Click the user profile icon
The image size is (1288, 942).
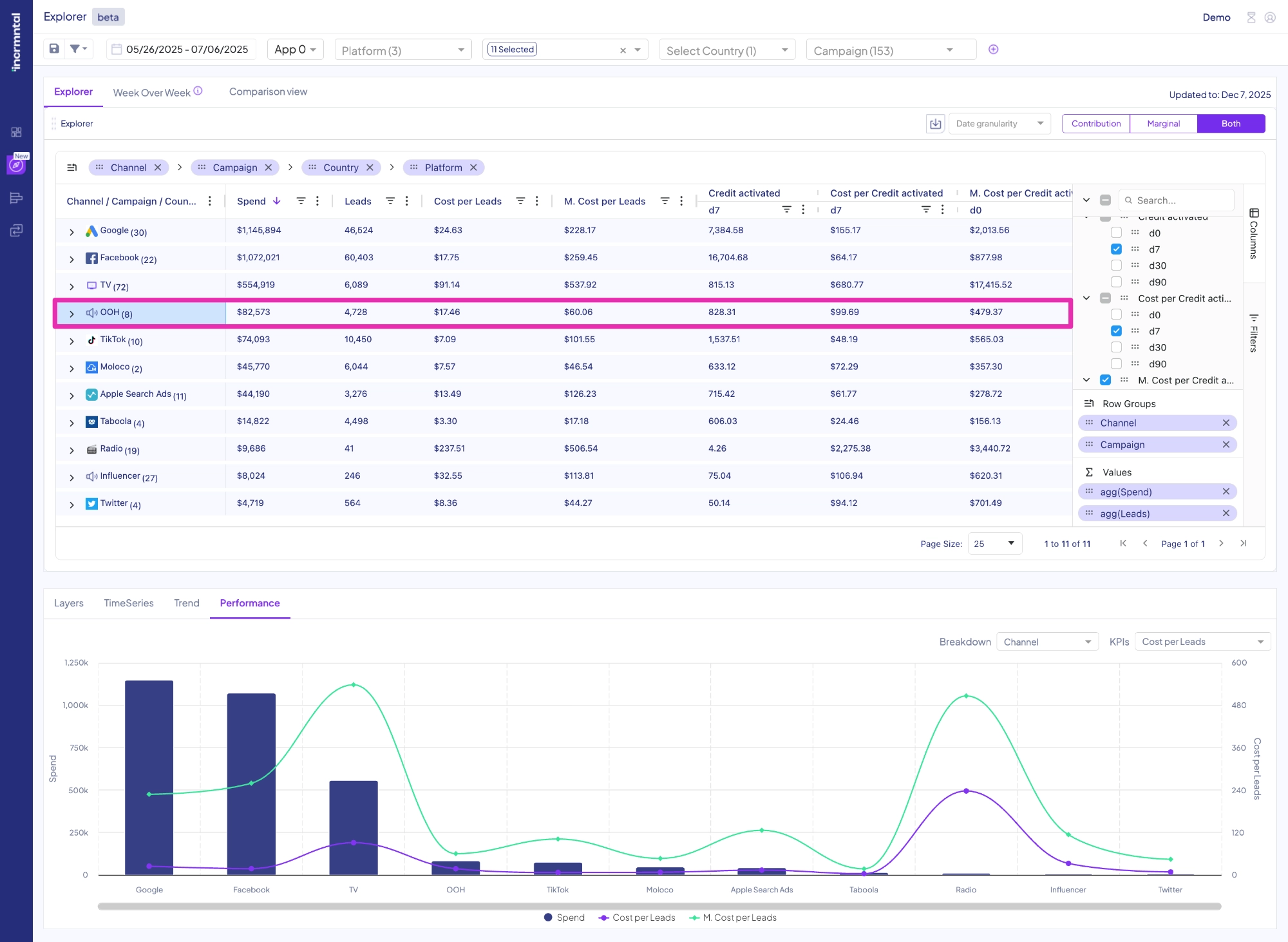click(1270, 17)
